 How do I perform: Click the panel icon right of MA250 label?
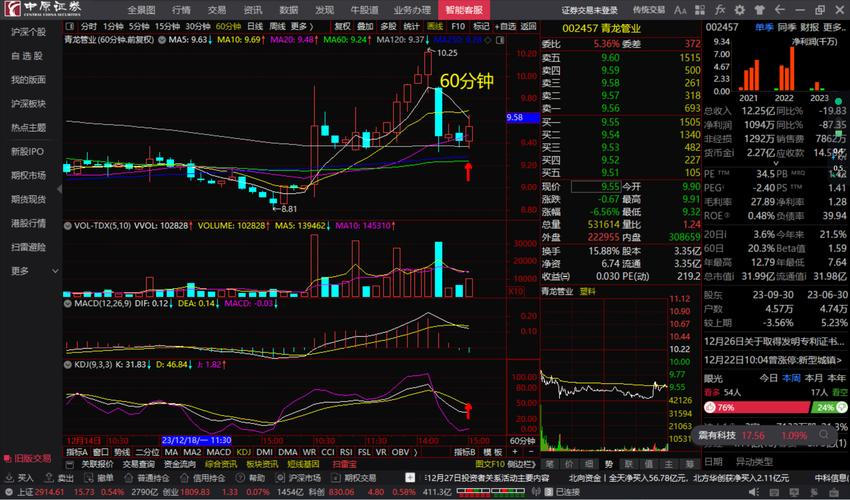pos(500,40)
